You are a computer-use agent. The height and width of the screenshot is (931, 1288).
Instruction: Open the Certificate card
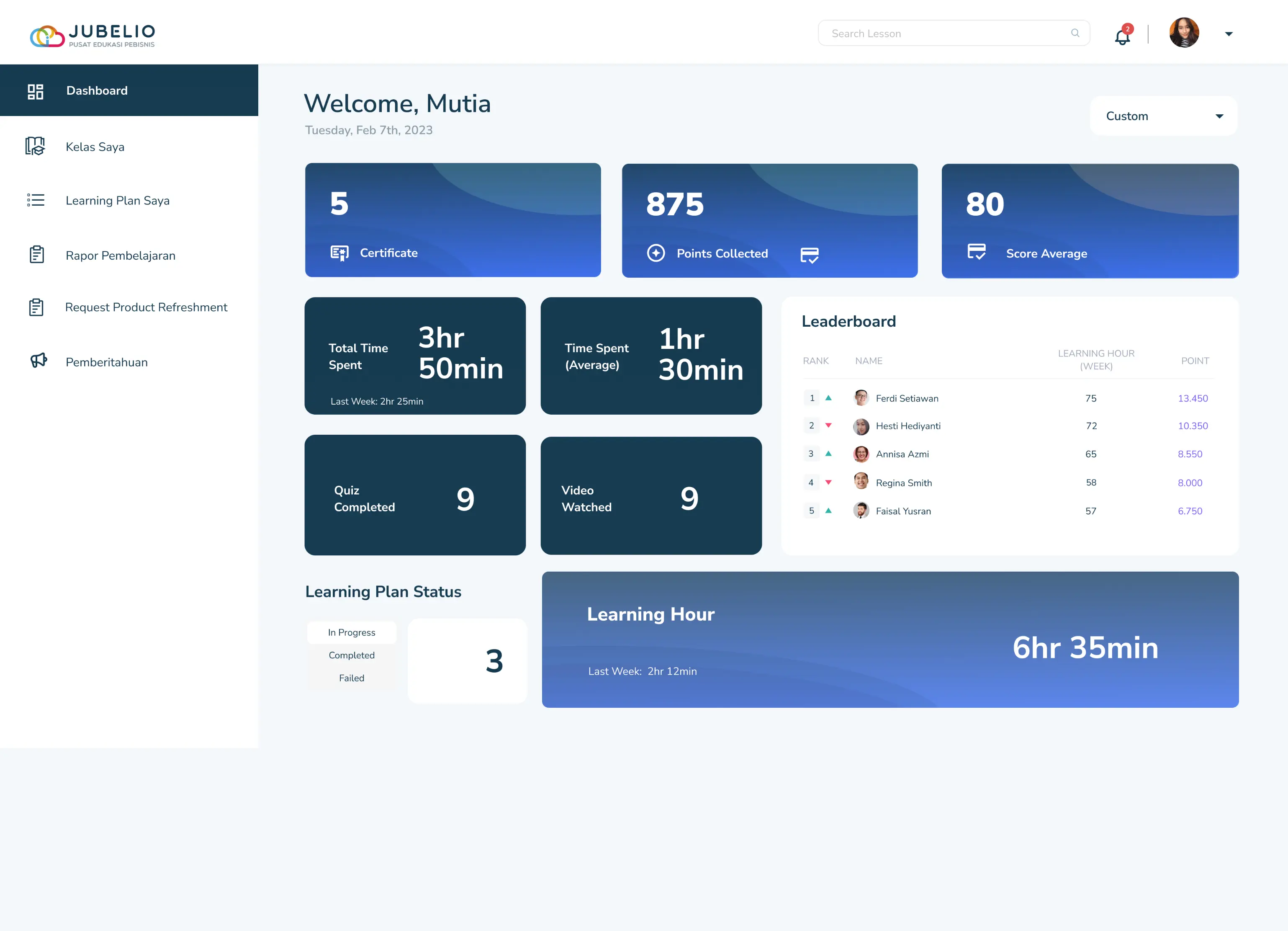click(452, 220)
